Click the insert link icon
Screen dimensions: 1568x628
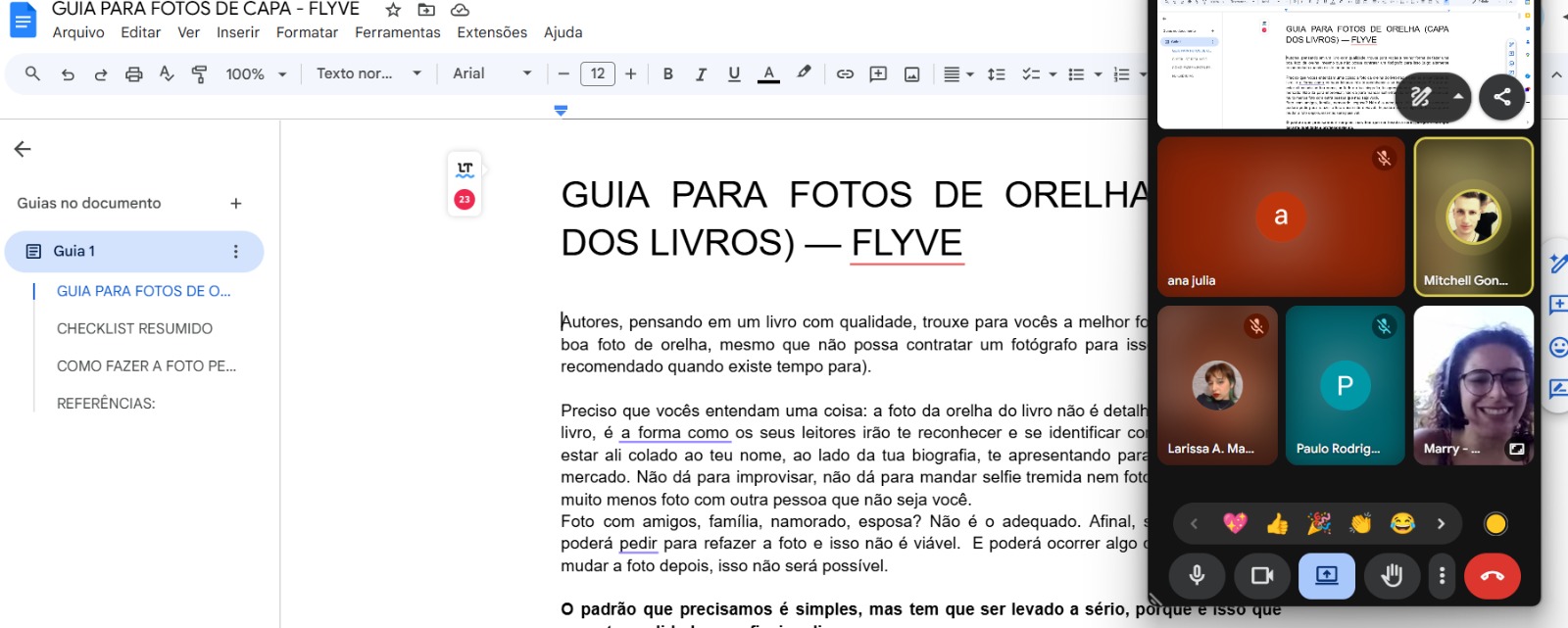pos(845,74)
